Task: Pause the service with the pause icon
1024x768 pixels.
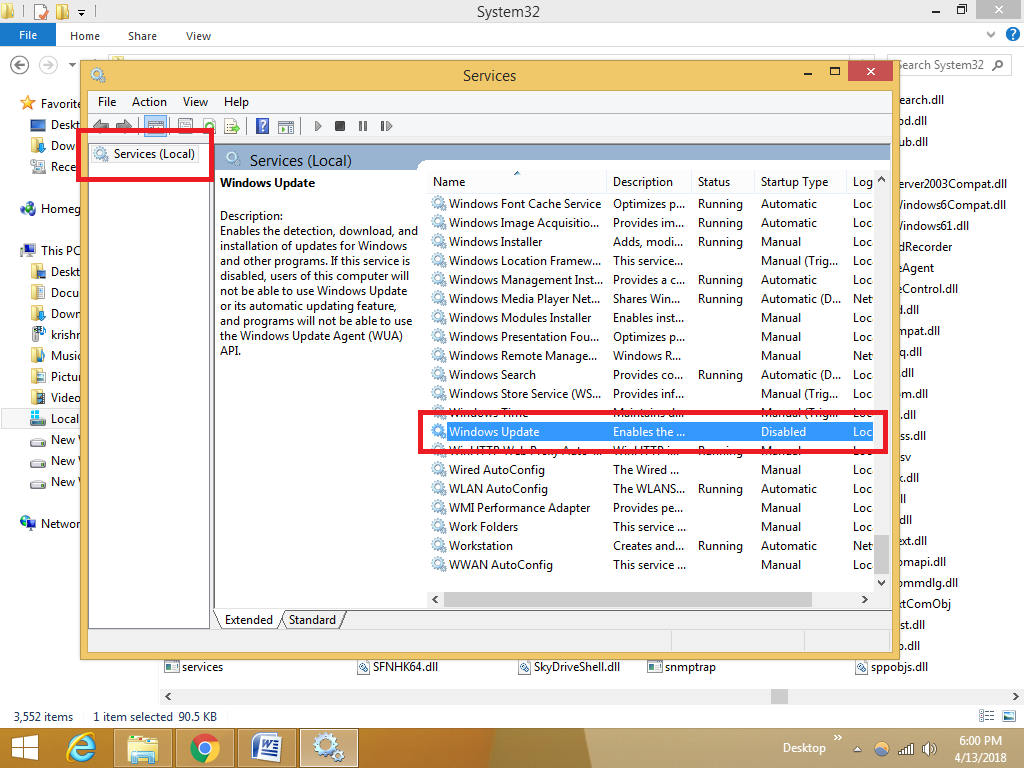Action: 364,125
